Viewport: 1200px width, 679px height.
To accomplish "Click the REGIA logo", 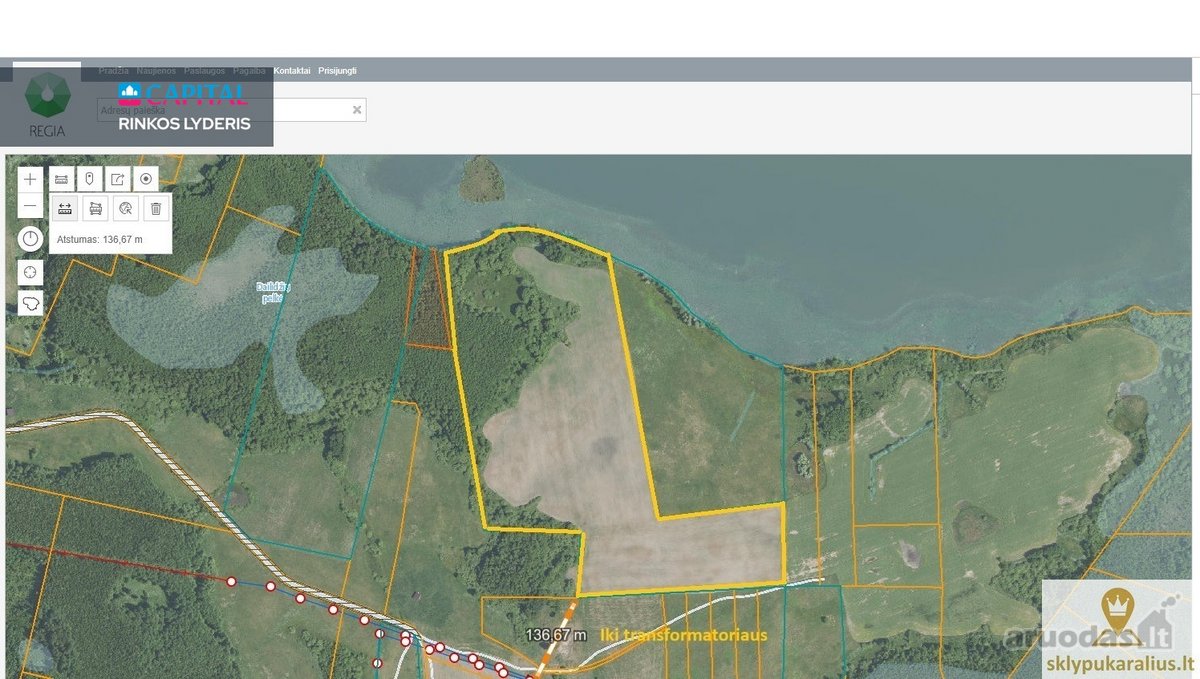I will click(47, 104).
